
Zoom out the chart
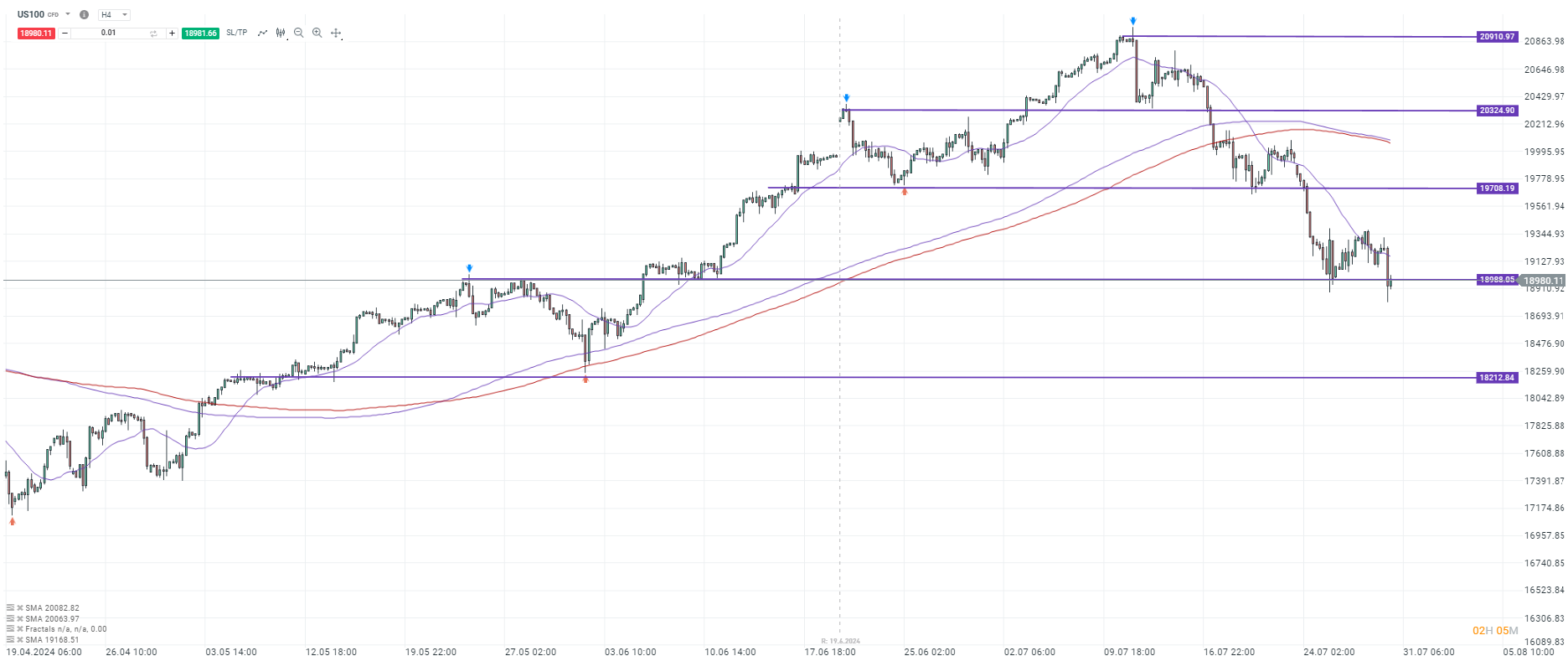298,33
